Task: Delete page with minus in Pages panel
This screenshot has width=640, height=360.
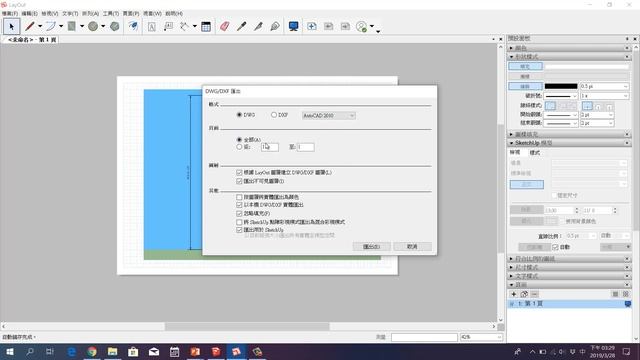Action: [534, 294]
